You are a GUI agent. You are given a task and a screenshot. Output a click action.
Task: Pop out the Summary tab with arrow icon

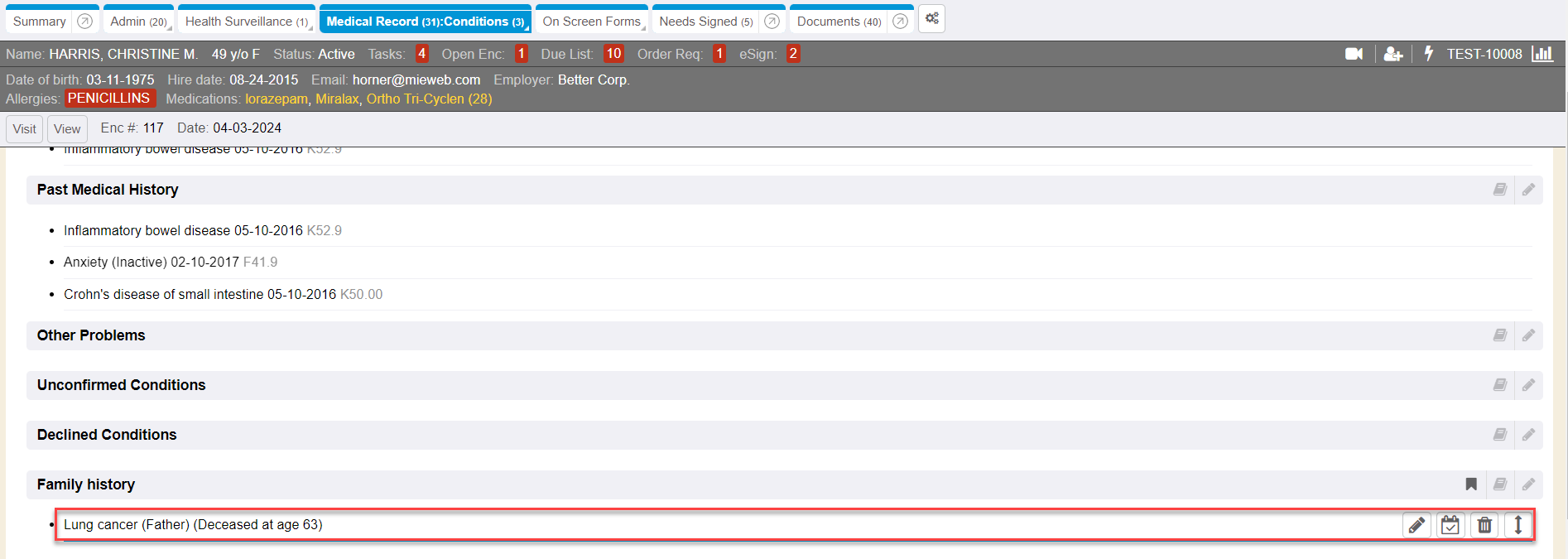[x=84, y=22]
